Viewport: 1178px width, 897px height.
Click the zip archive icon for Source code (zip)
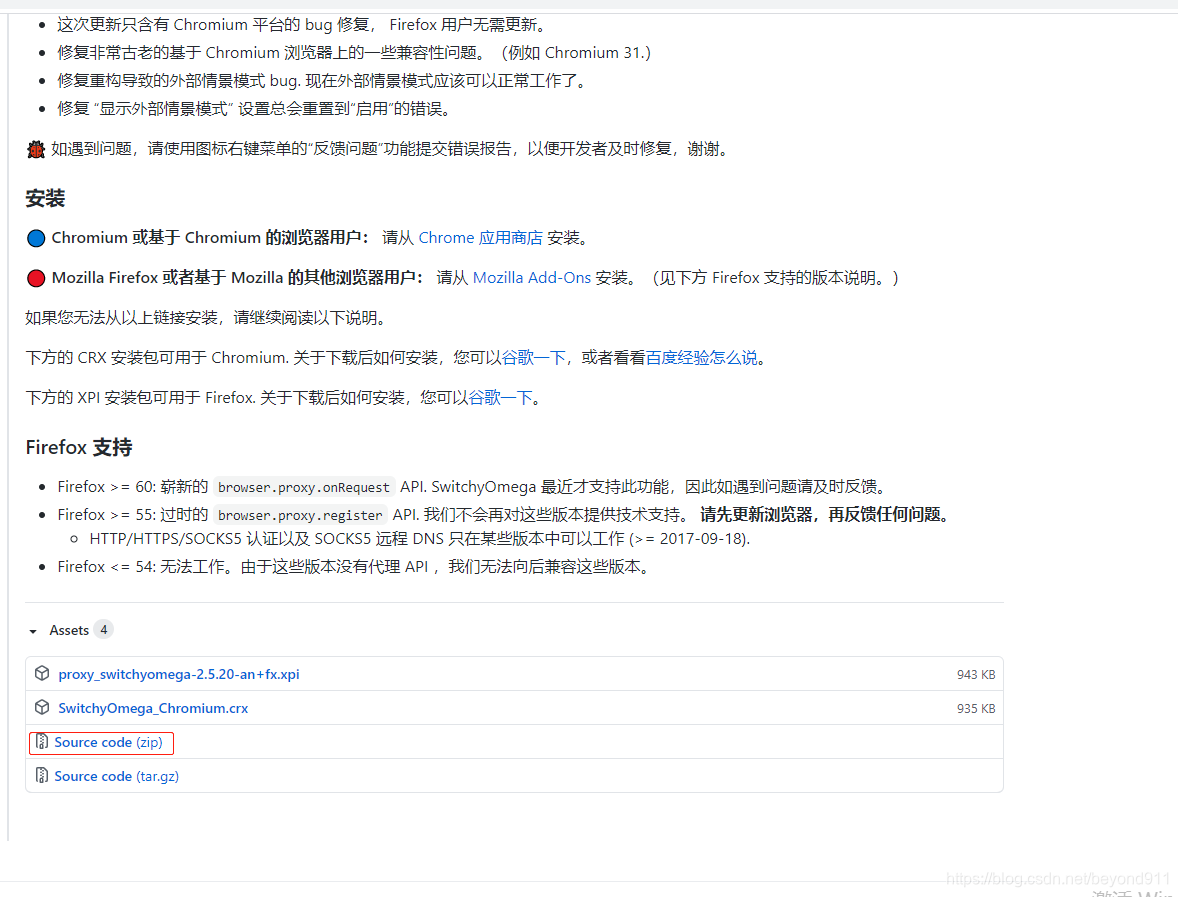(x=41, y=742)
